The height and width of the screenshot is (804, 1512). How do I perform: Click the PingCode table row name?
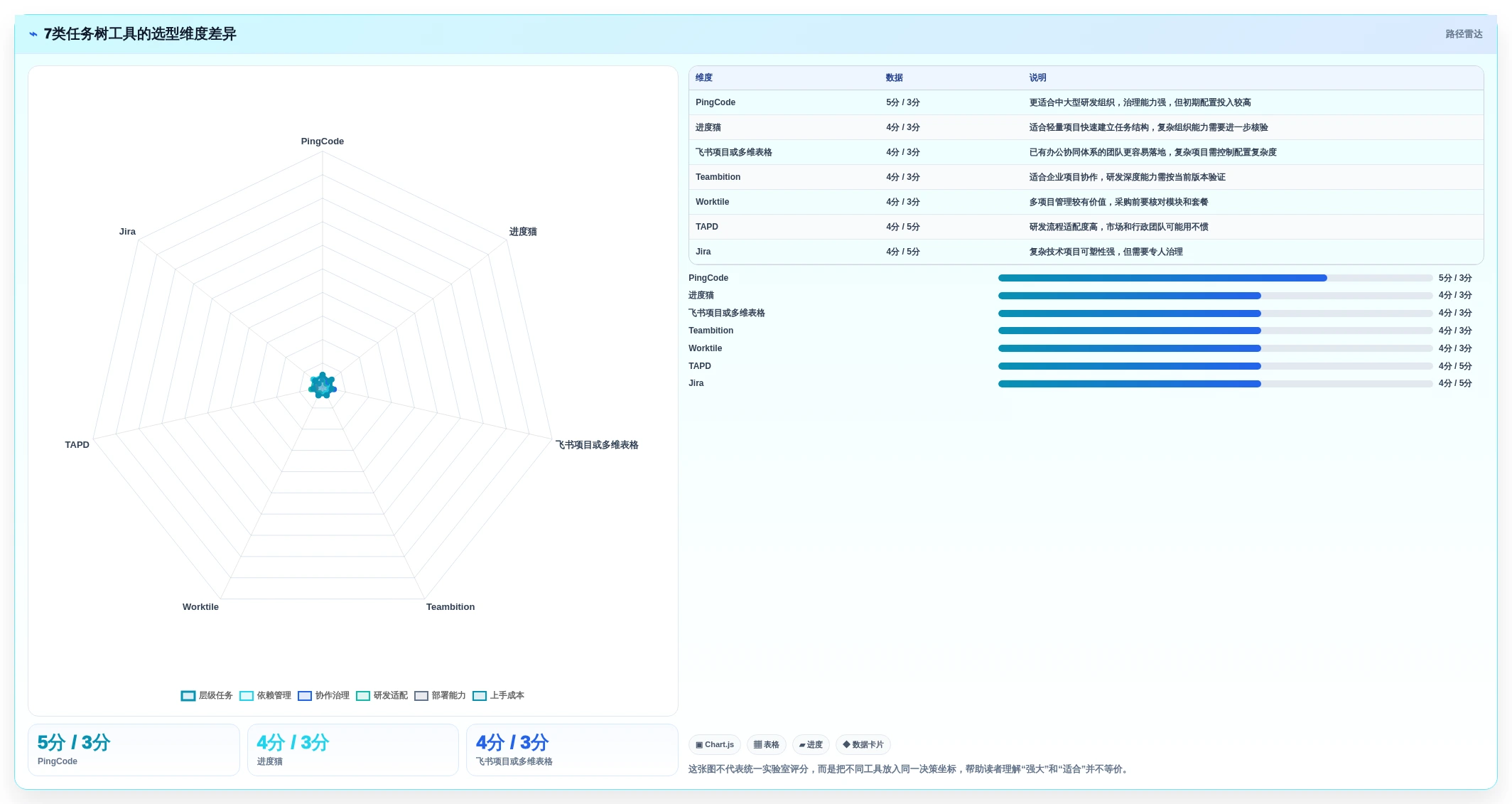pyautogui.click(x=715, y=102)
